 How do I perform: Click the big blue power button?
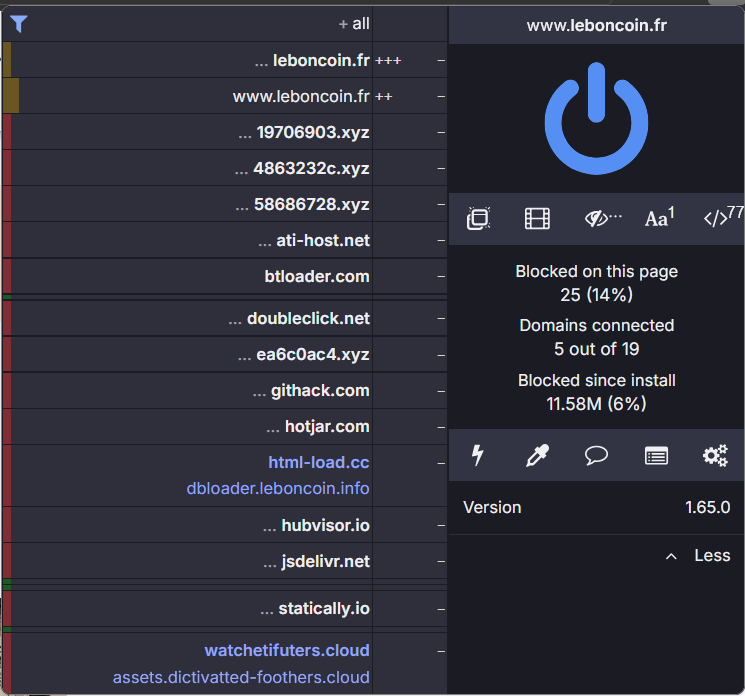coord(596,118)
